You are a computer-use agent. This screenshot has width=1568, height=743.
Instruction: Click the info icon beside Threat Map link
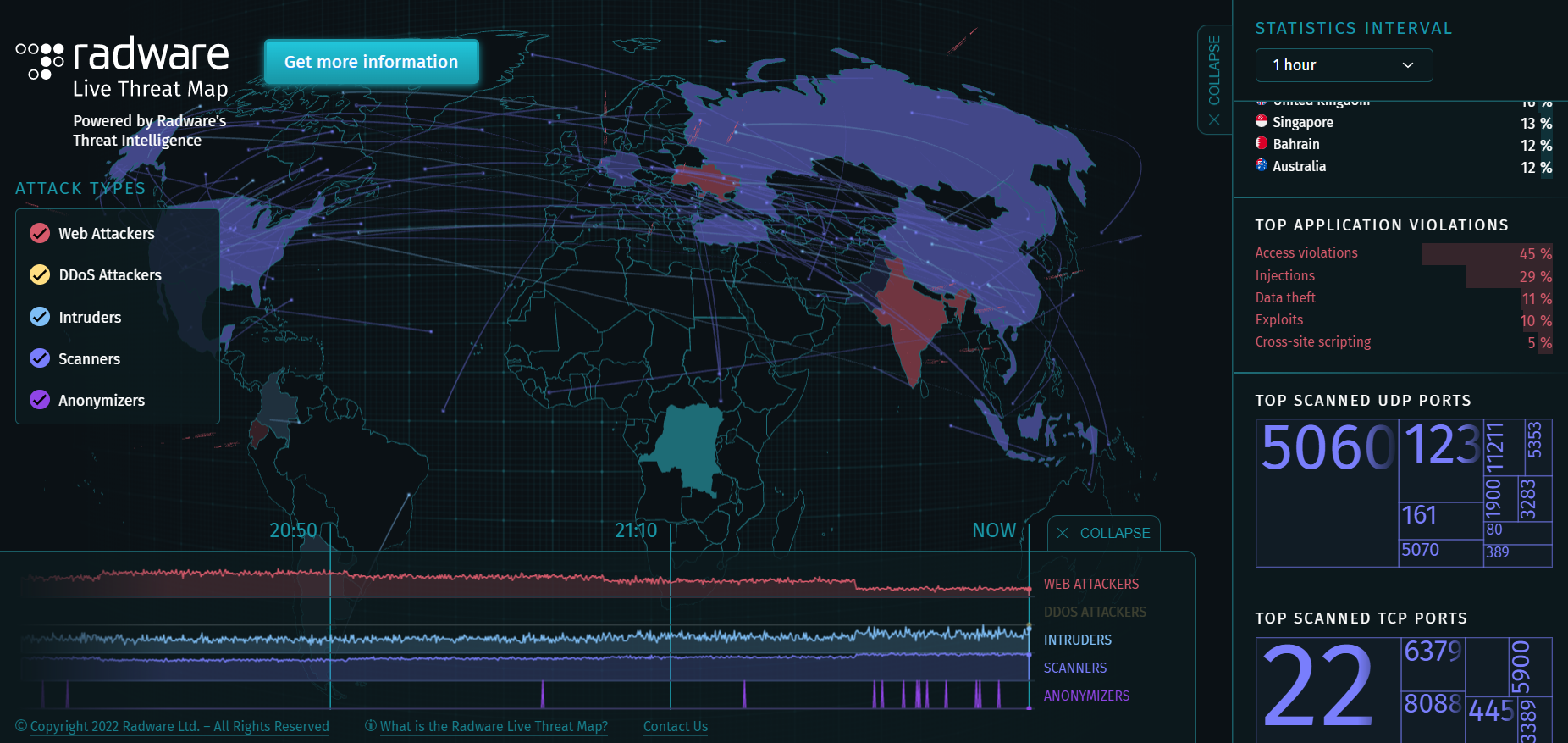pos(371,725)
